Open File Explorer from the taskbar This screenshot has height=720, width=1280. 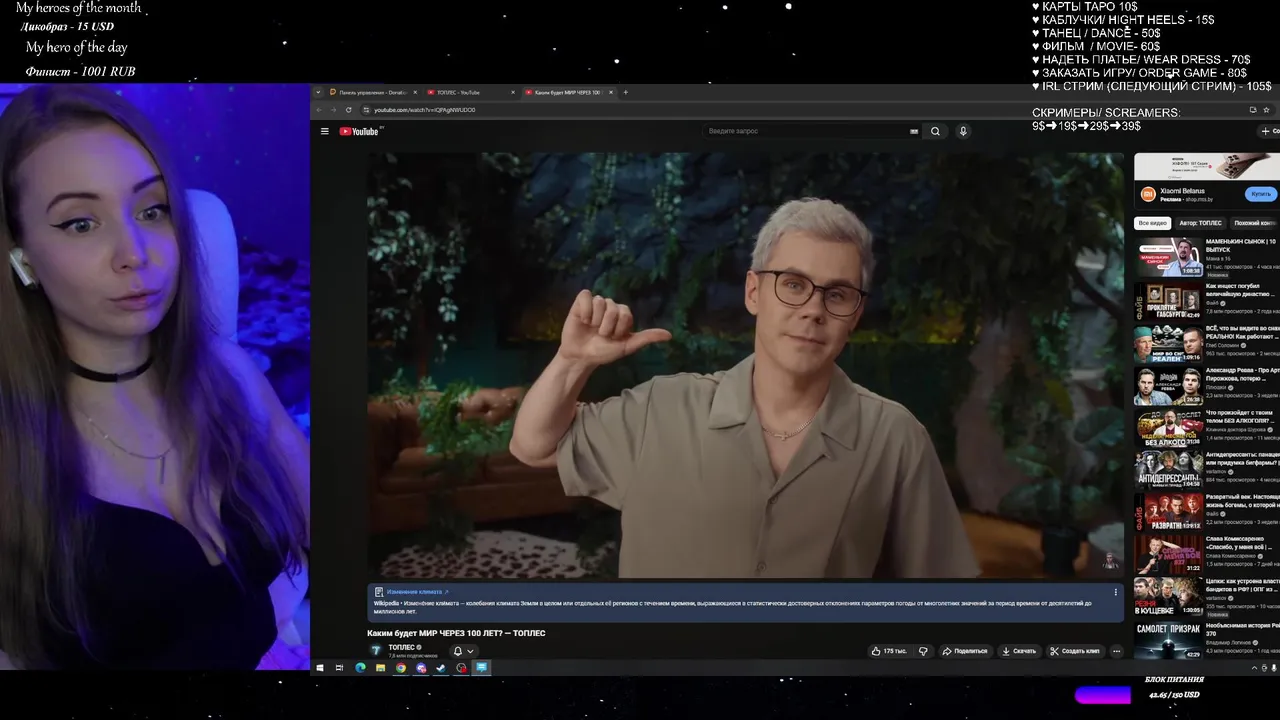point(380,668)
